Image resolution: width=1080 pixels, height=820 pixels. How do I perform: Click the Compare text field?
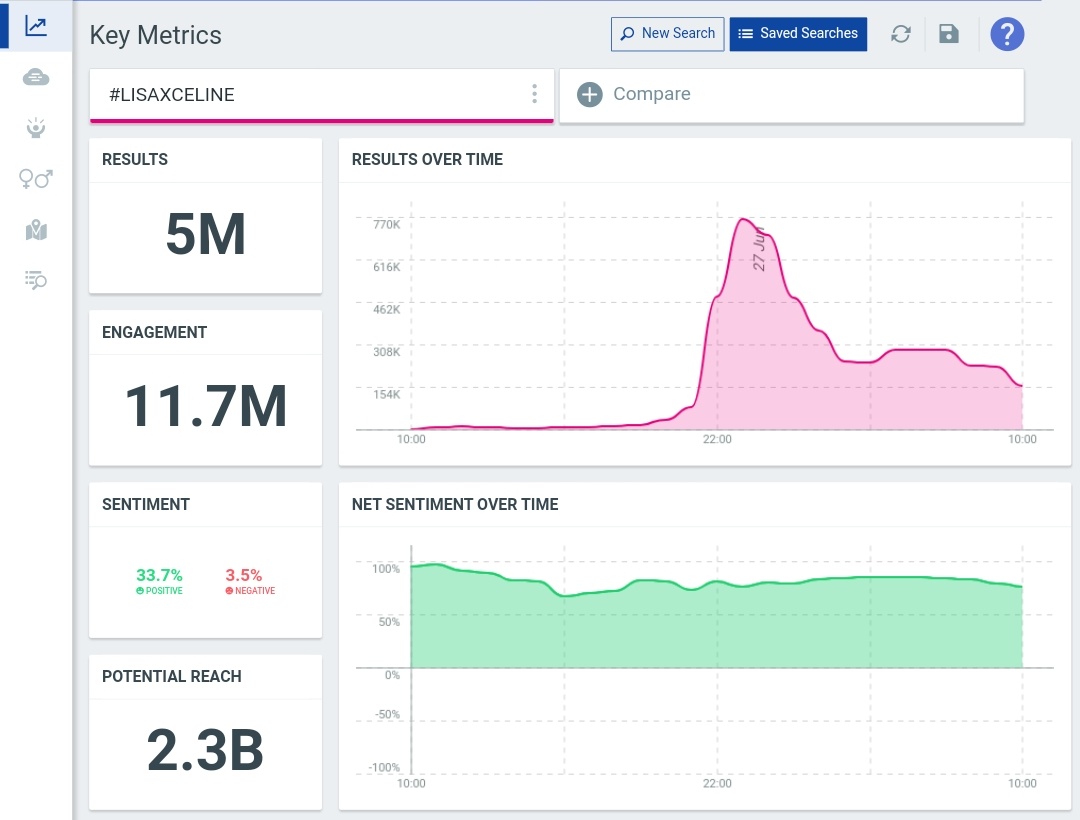(791, 95)
